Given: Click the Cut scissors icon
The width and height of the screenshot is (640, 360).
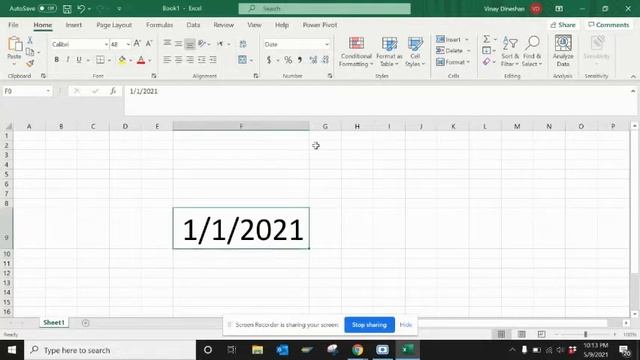Looking at the screenshot, I should pos(30,40).
